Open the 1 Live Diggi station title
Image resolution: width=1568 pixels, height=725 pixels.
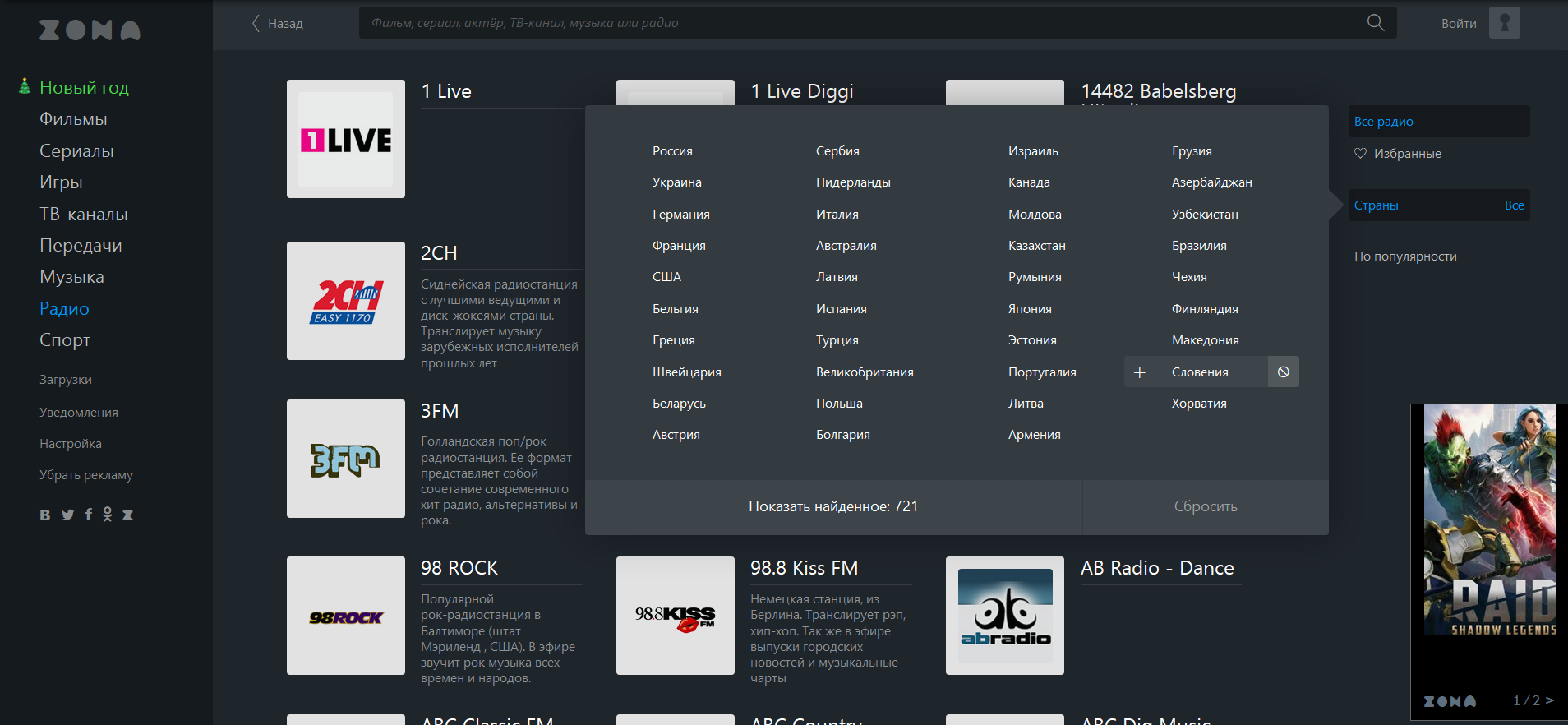point(802,91)
